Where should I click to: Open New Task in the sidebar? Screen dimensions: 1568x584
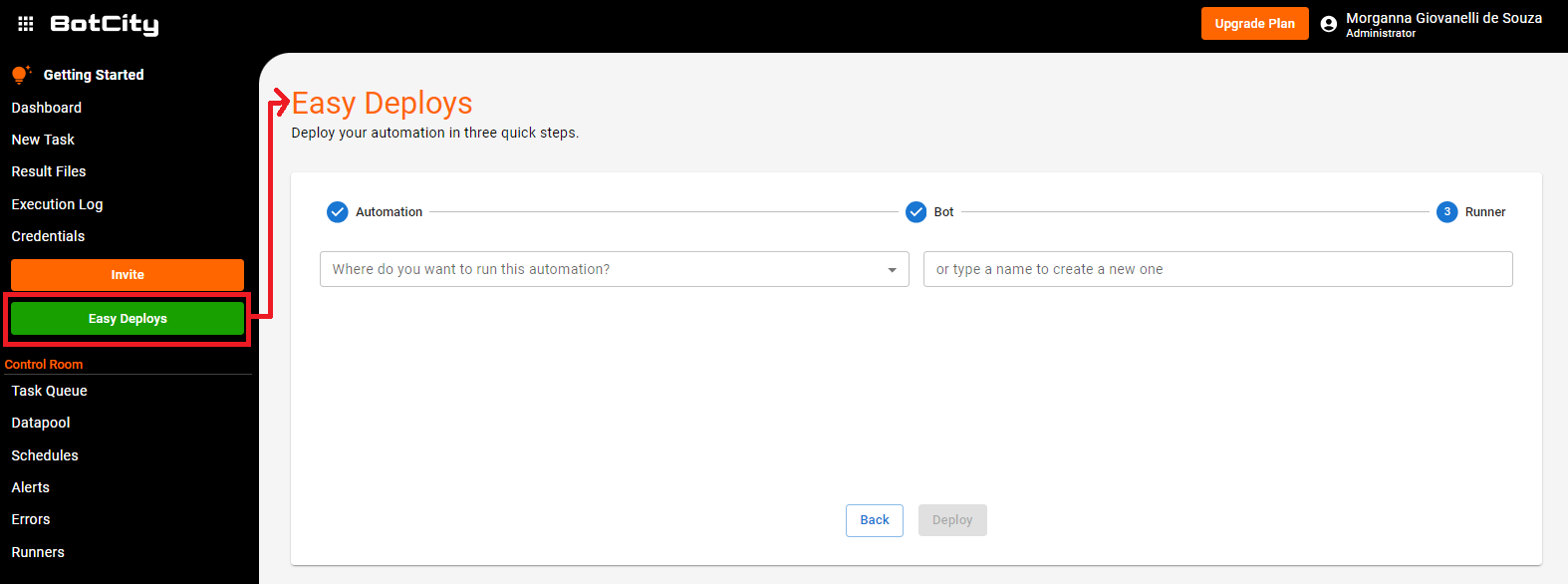pyautogui.click(x=43, y=140)
